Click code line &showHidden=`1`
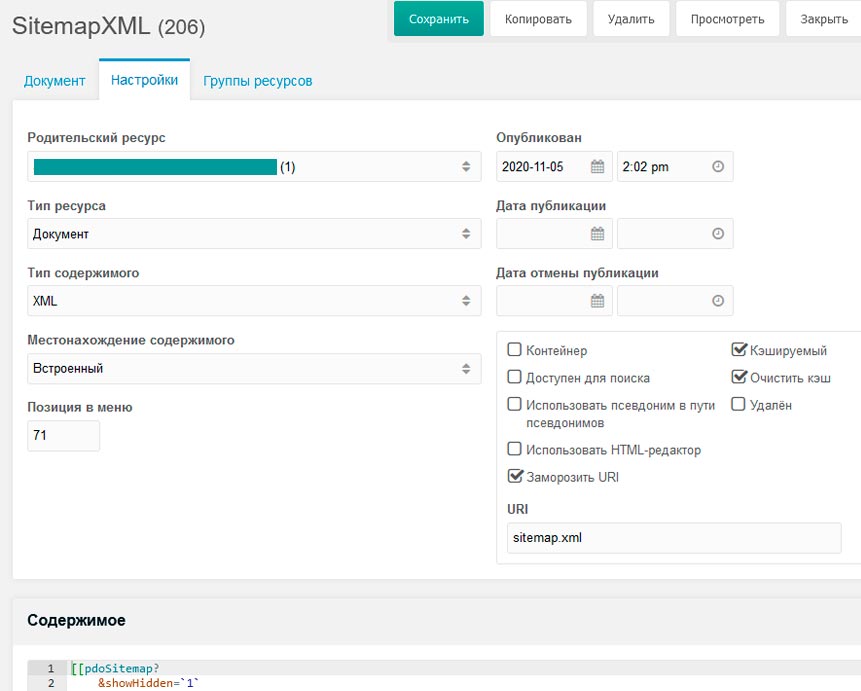The height and width of the screenshot is (691, 861). 148,683
